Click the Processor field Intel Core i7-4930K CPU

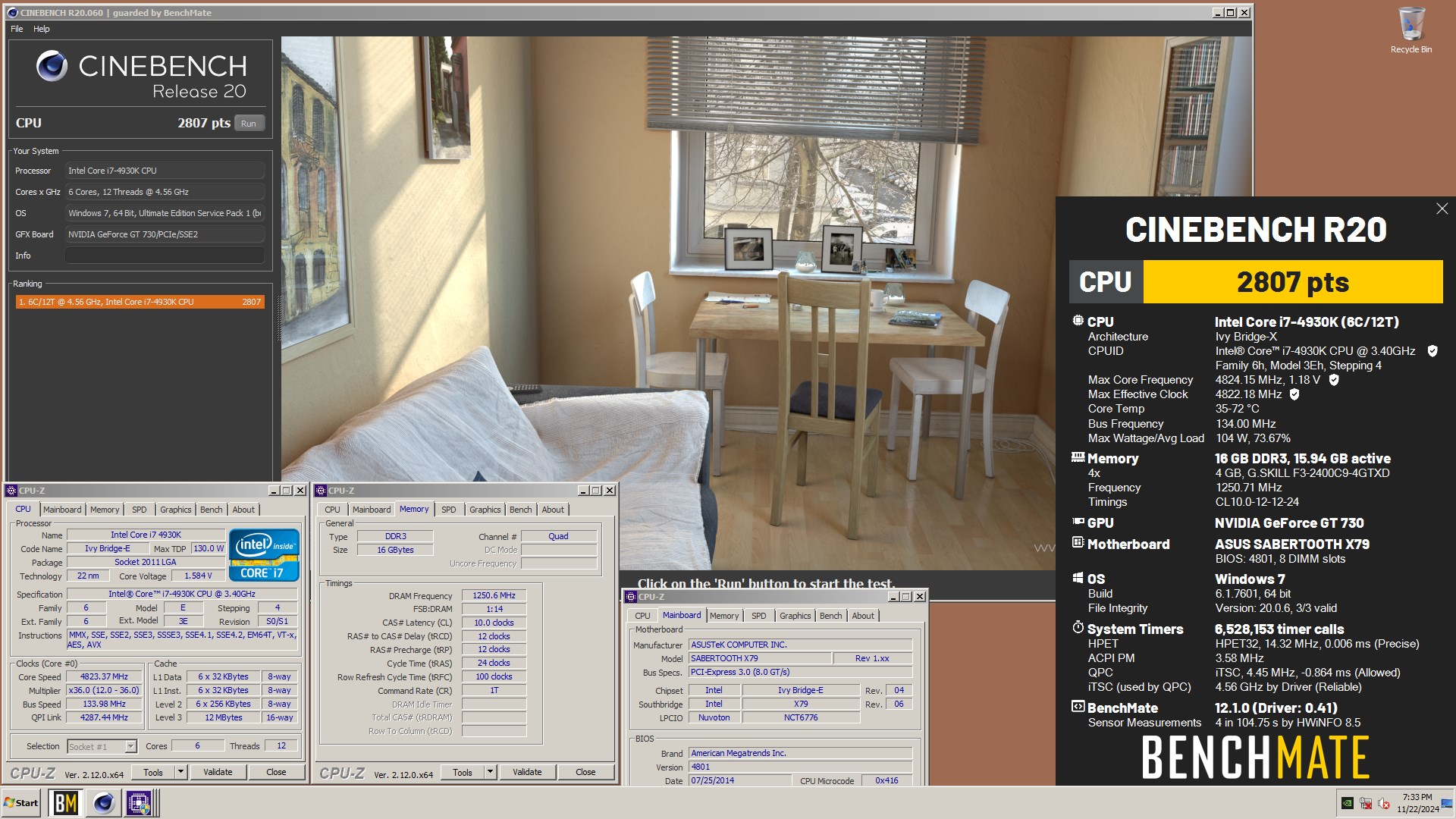coord(165,171)
